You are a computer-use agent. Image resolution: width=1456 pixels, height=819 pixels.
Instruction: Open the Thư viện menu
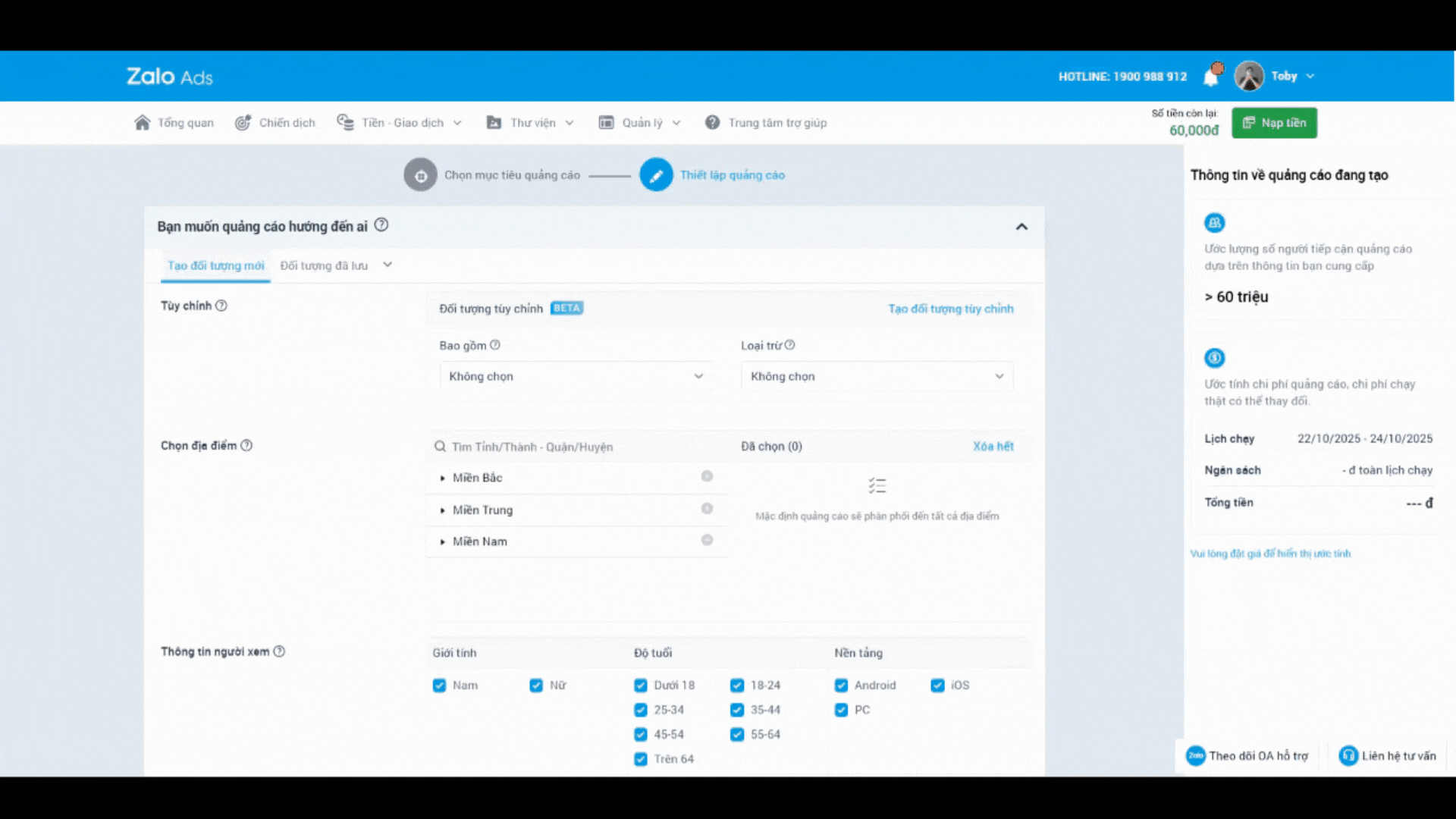tap(531, 123)
